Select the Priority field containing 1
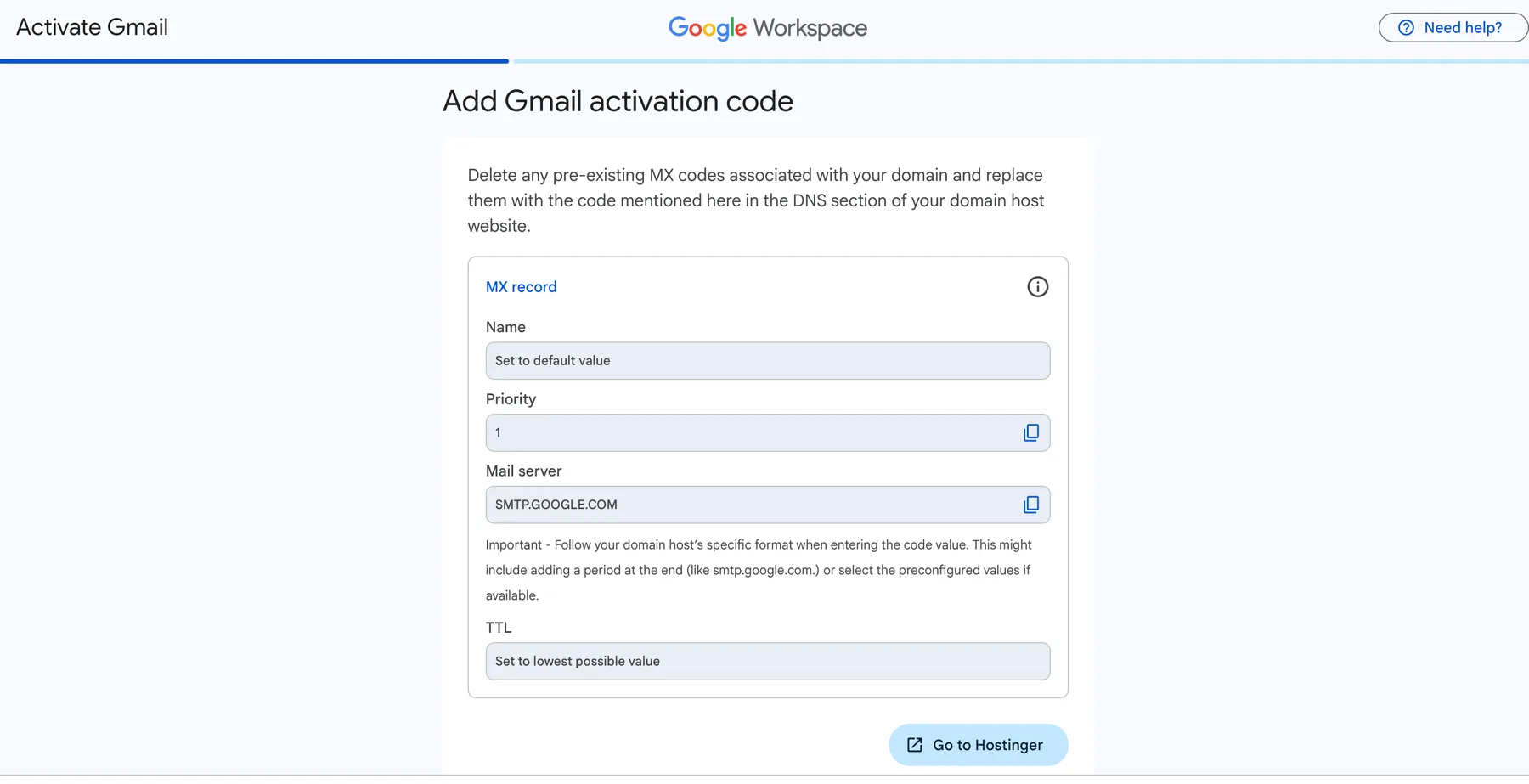 click(x=768, y=433)
